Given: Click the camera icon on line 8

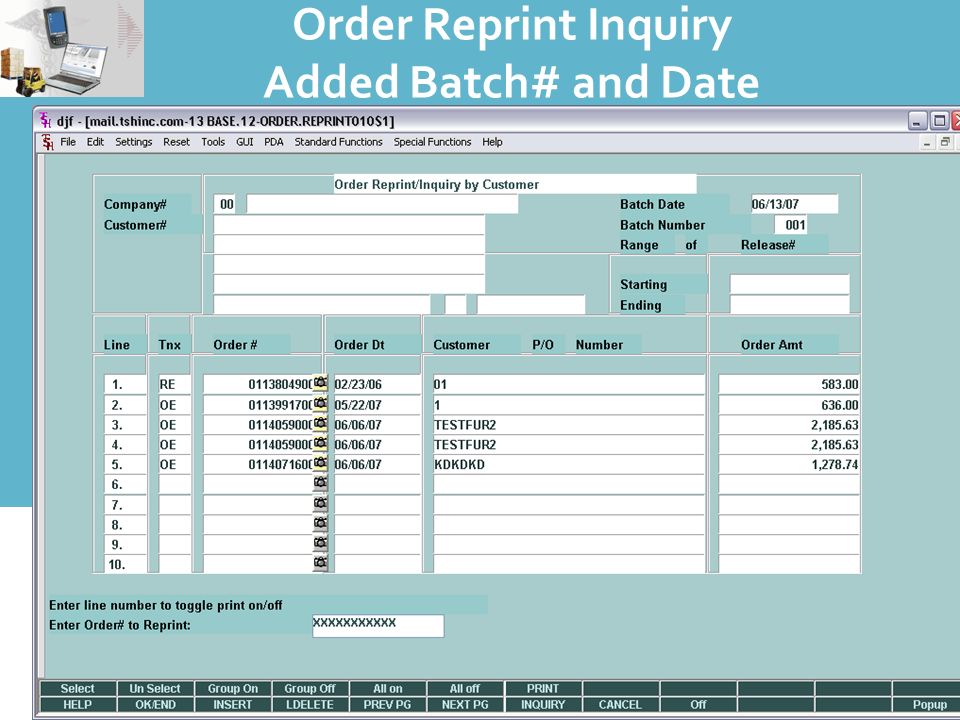Looking at the screenshot, I should coord(320,523).
